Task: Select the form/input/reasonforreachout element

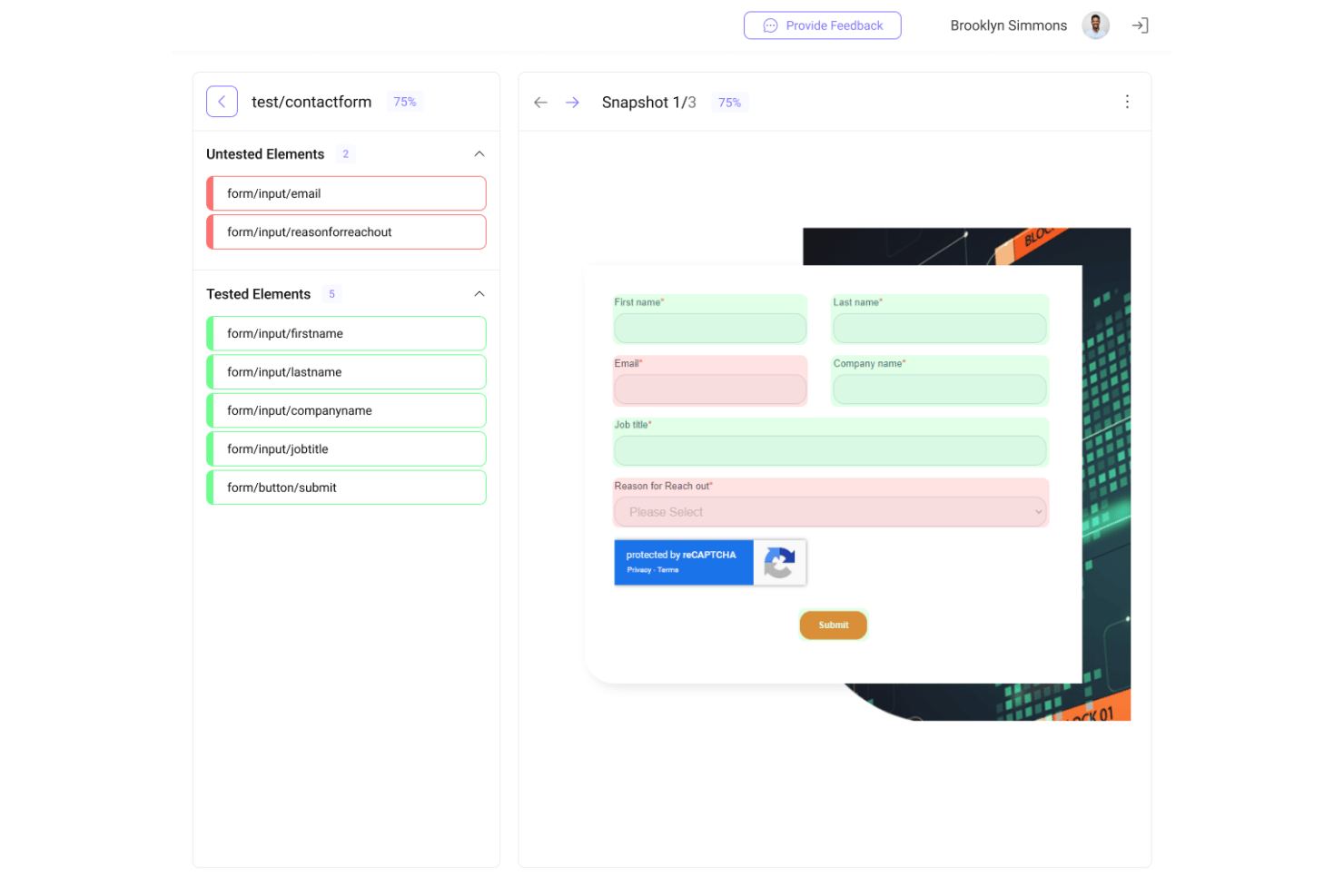Action: pos(346,232)
